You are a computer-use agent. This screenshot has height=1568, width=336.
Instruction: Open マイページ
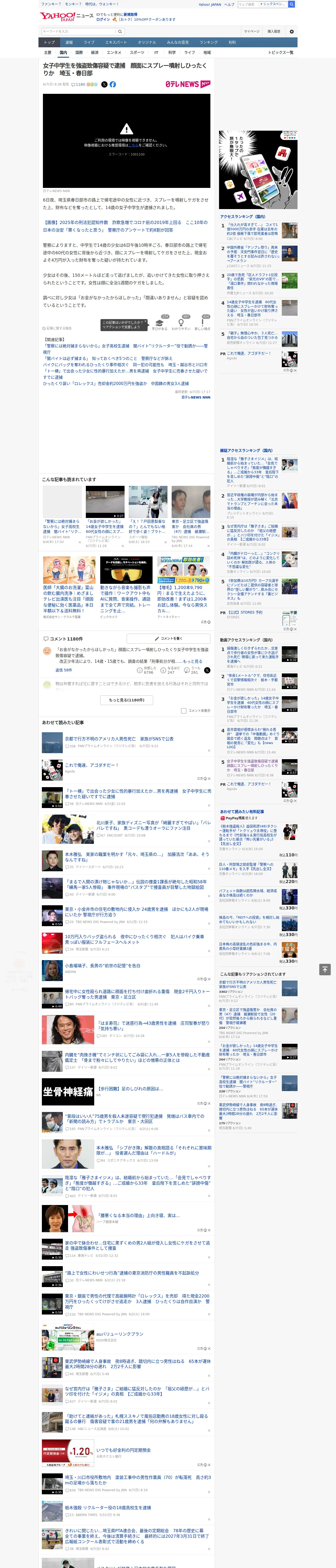252,32
